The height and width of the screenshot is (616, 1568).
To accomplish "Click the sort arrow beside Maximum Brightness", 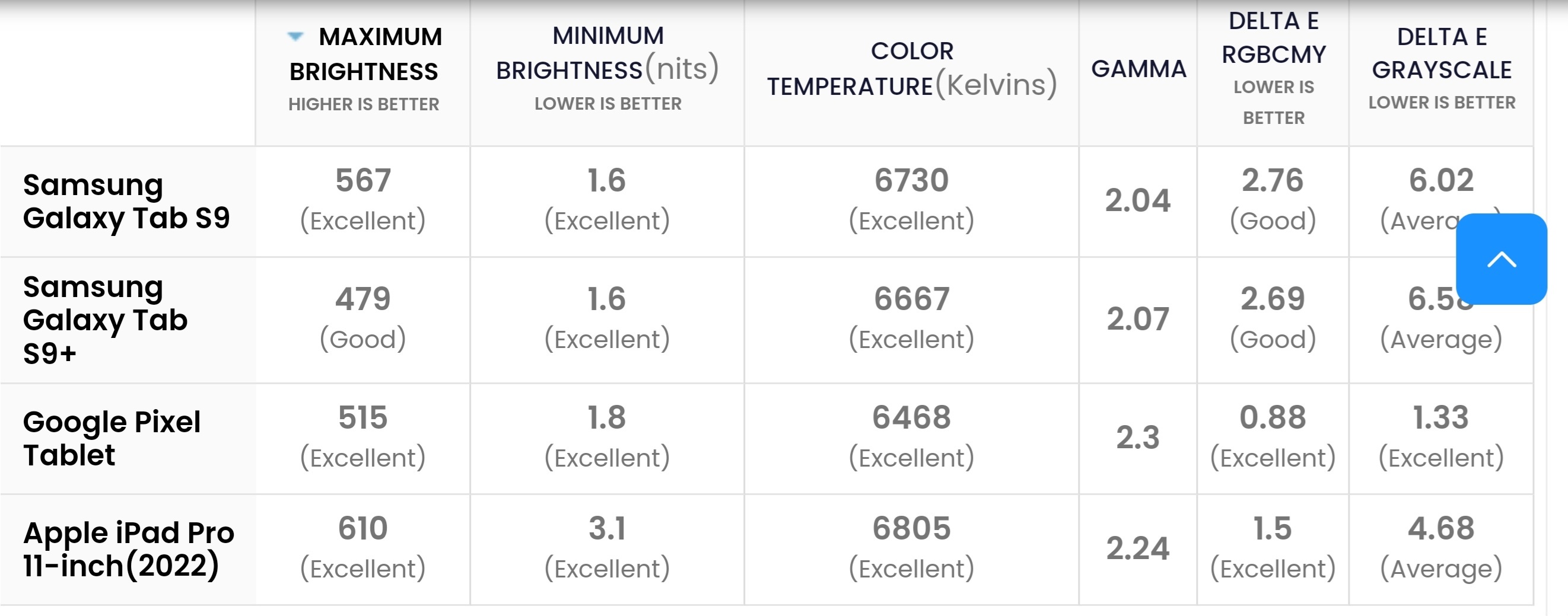I will [295, 37].
